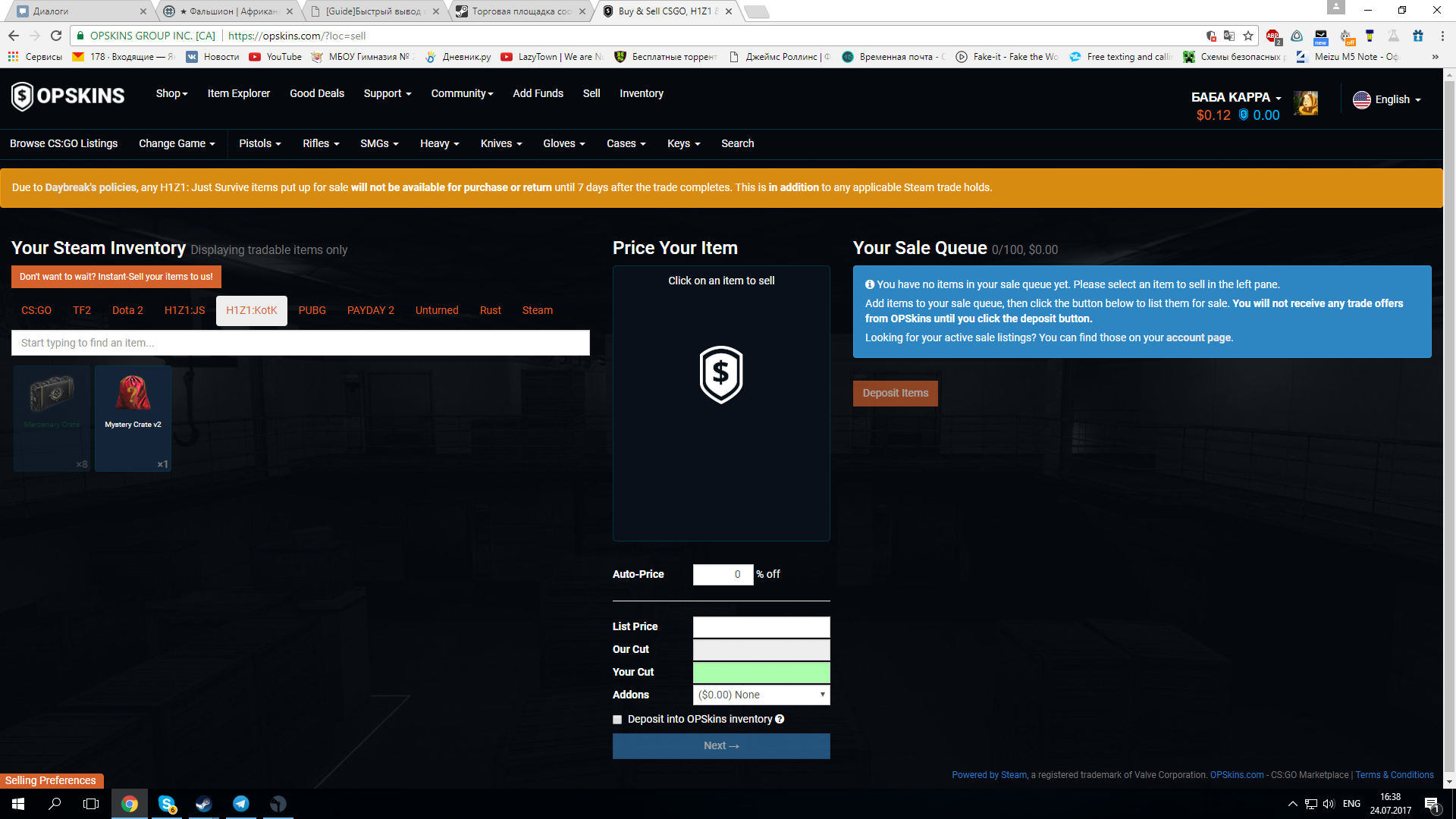Bookmark this page with the star icon
Screen dimensions: 1456x819
pos(1248,36)
